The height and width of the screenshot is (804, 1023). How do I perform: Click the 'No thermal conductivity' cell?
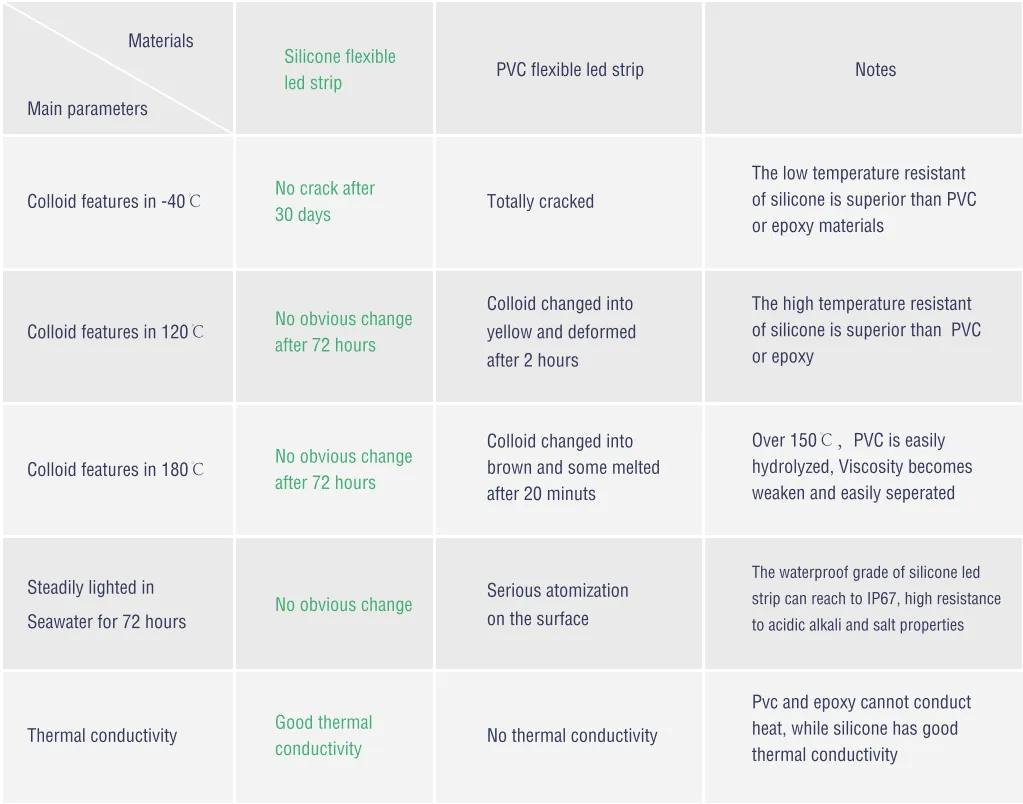[x=572, y=736]
